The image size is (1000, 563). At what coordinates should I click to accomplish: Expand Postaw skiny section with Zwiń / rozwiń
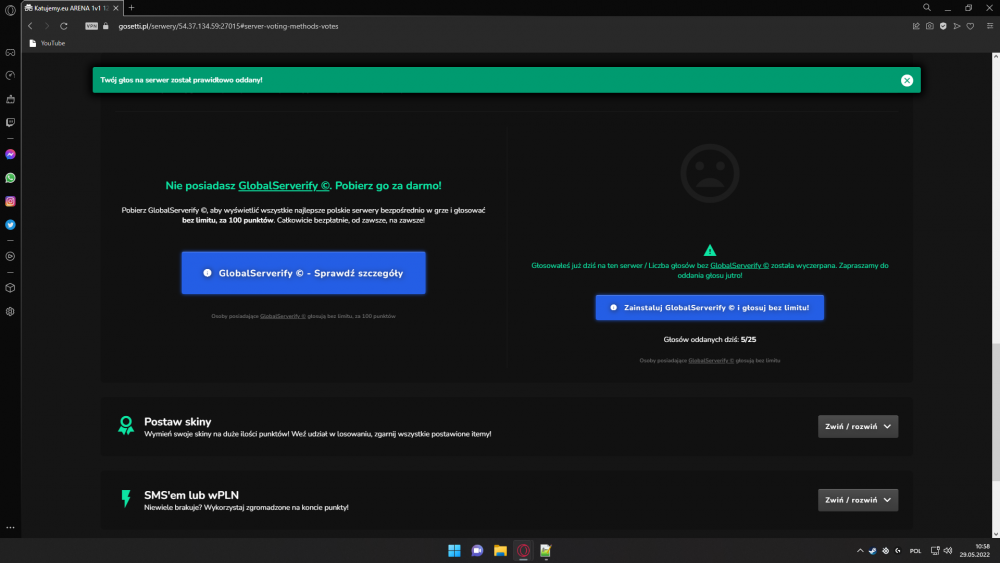point(858,427)
